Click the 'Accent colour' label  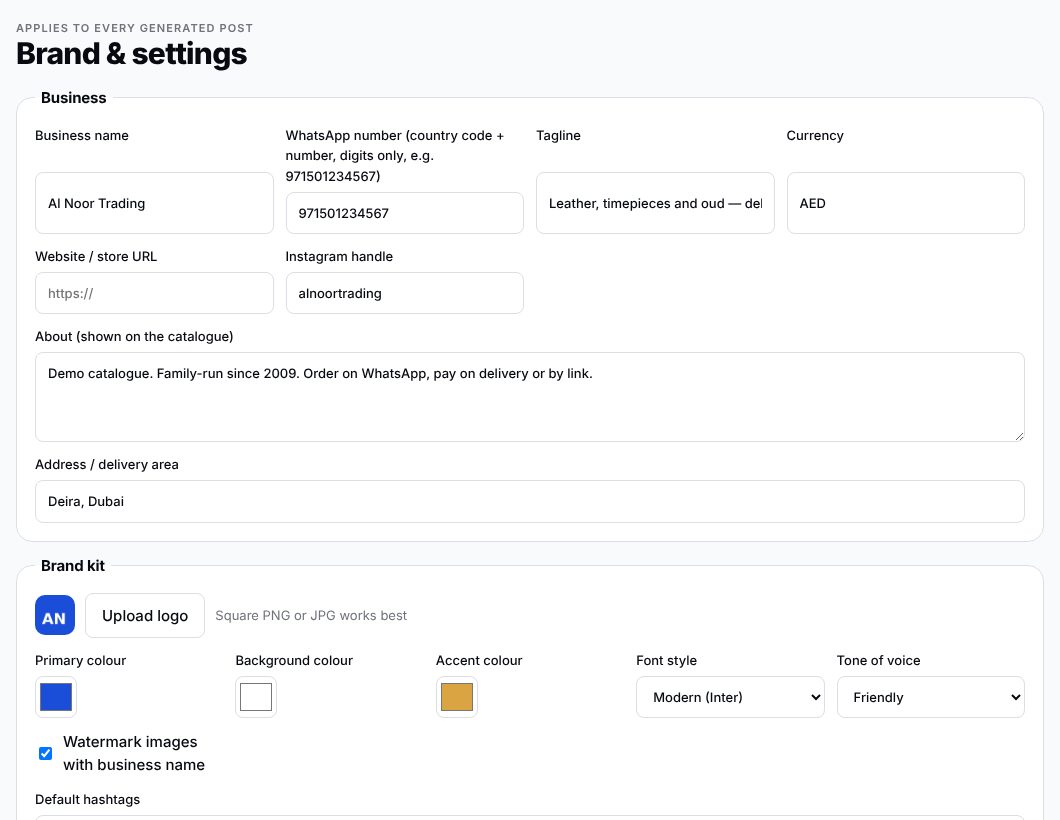(479, 660)
